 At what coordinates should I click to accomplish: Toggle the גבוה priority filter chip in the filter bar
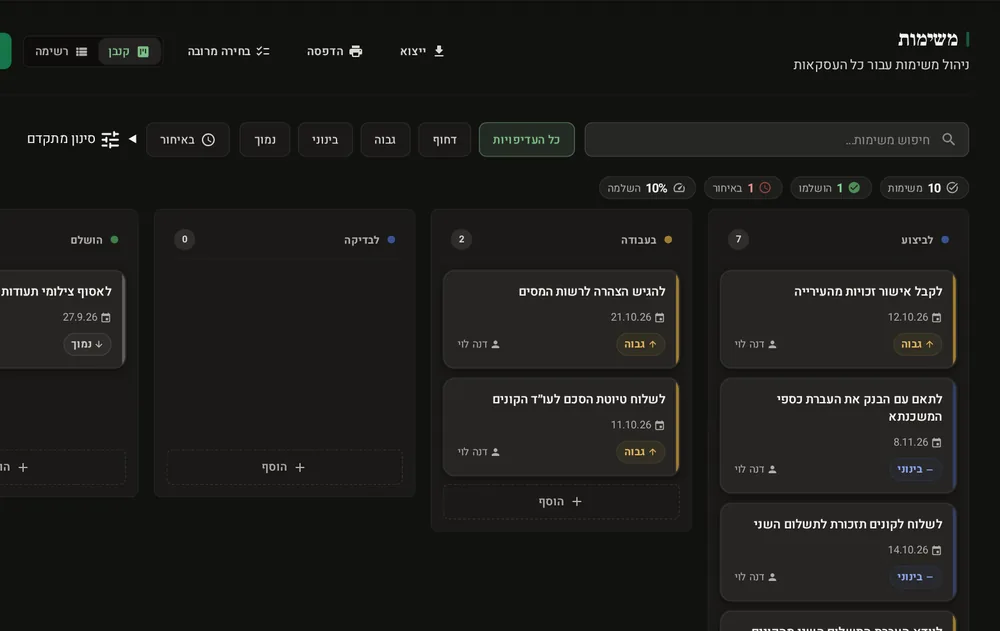[385, 140]
